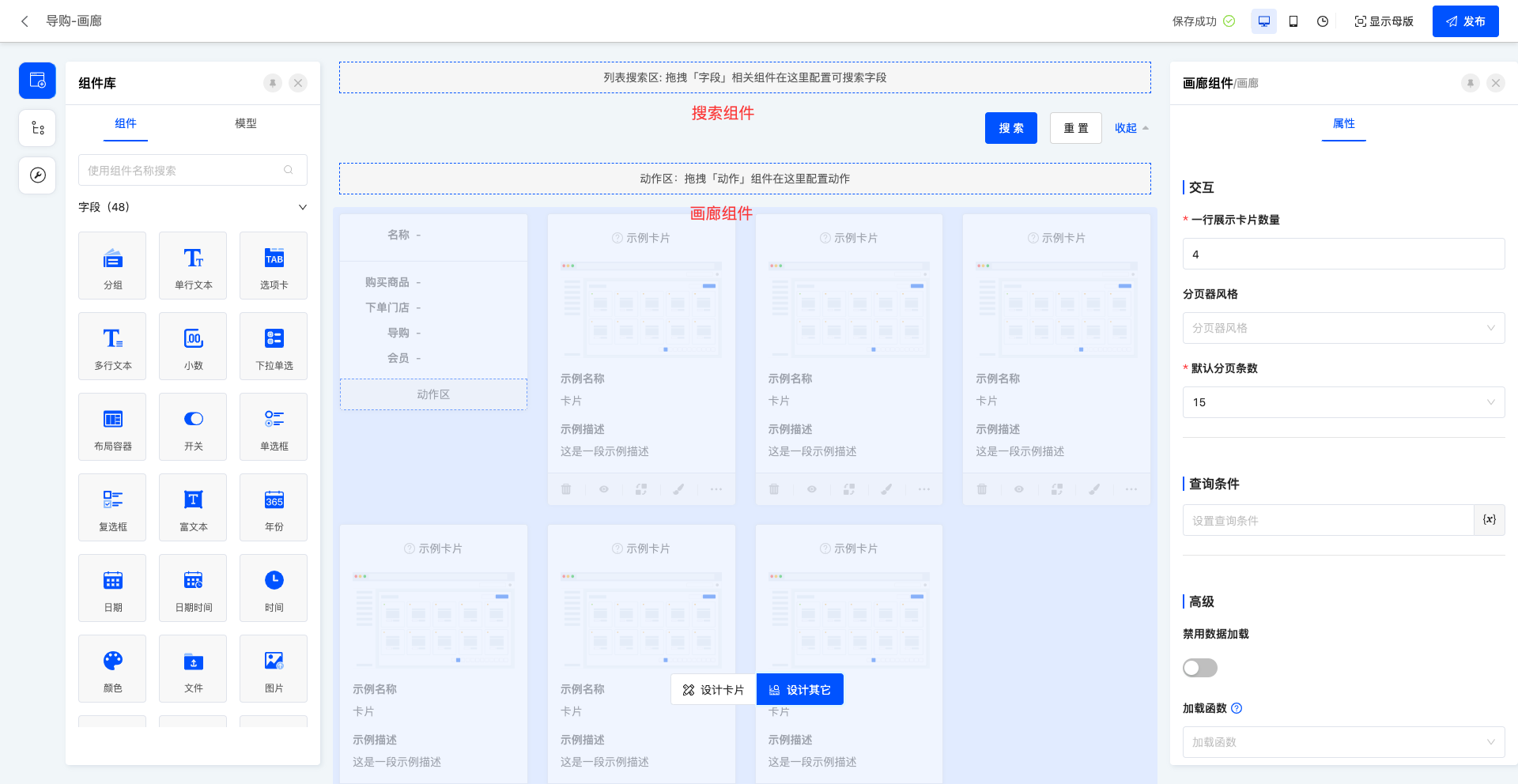The height and width of the screenshot is (784, 1518).
Task: Click the back arrow beside 导购-画廊
Action: coord(25,21)
